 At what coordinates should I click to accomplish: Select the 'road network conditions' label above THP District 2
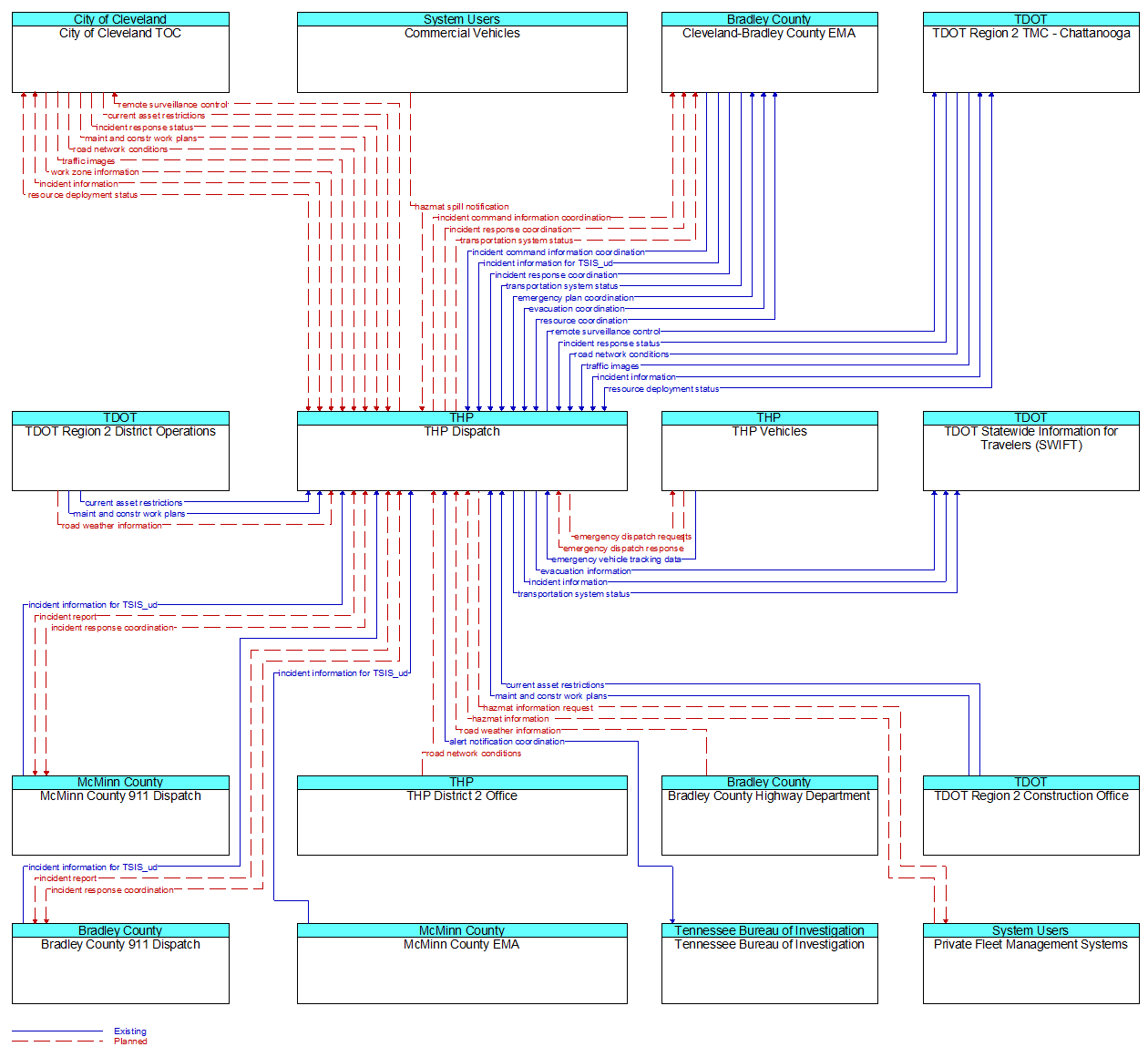click(x=474, y=754)
